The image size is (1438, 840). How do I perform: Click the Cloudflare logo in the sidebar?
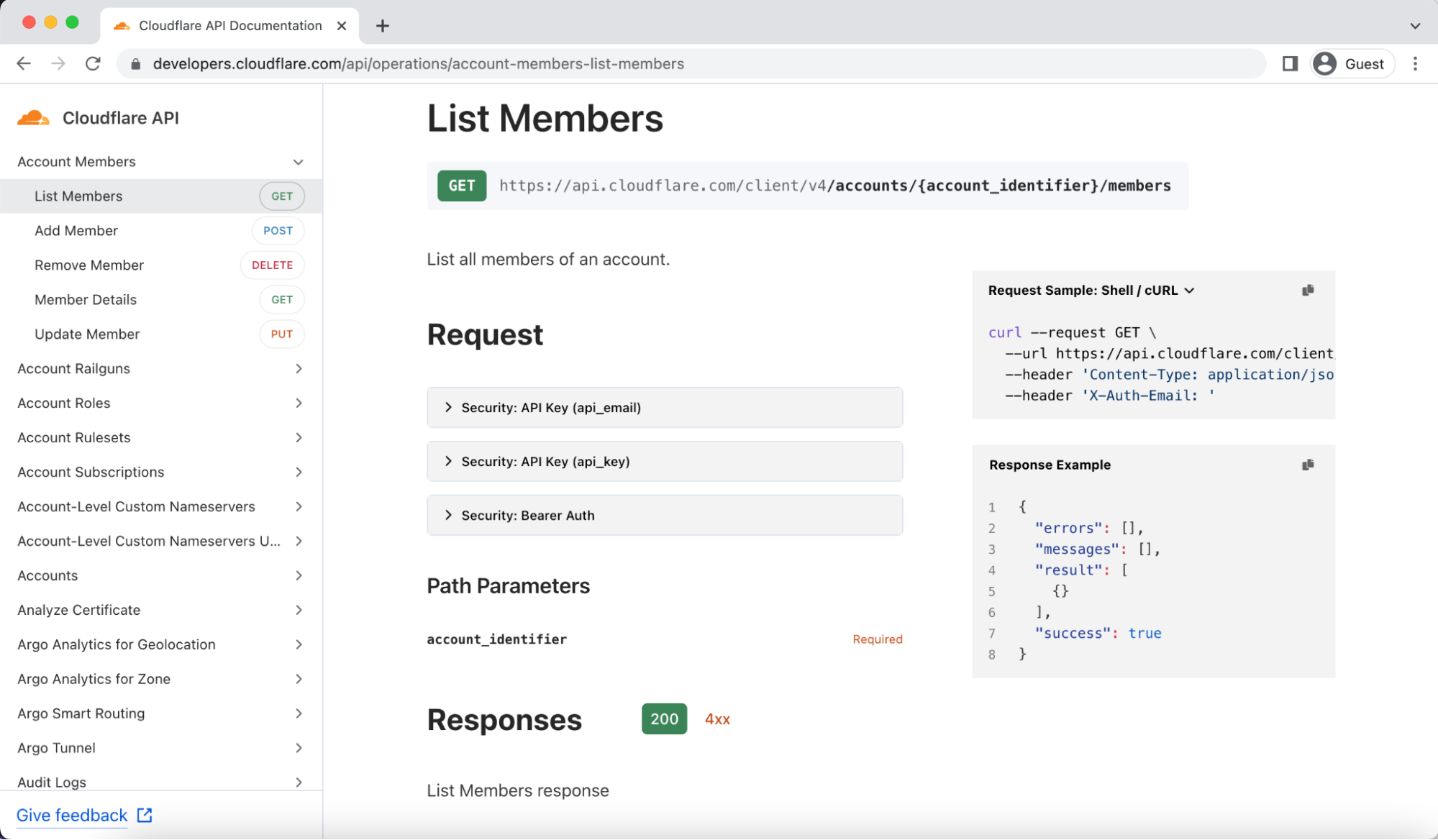click(x=33, y=118)
